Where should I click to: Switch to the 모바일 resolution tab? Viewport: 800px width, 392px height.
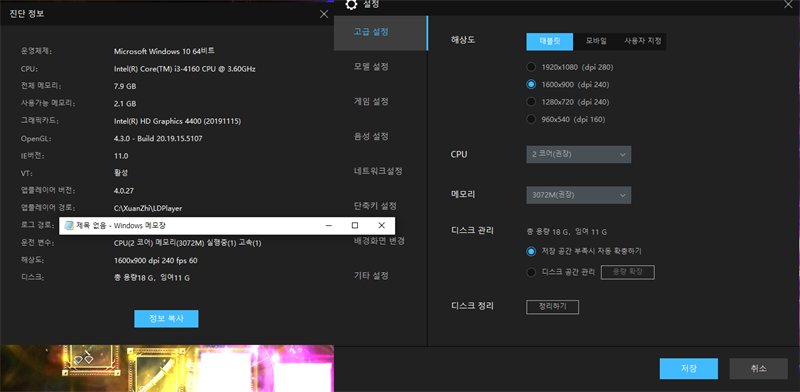pos(596,41)
